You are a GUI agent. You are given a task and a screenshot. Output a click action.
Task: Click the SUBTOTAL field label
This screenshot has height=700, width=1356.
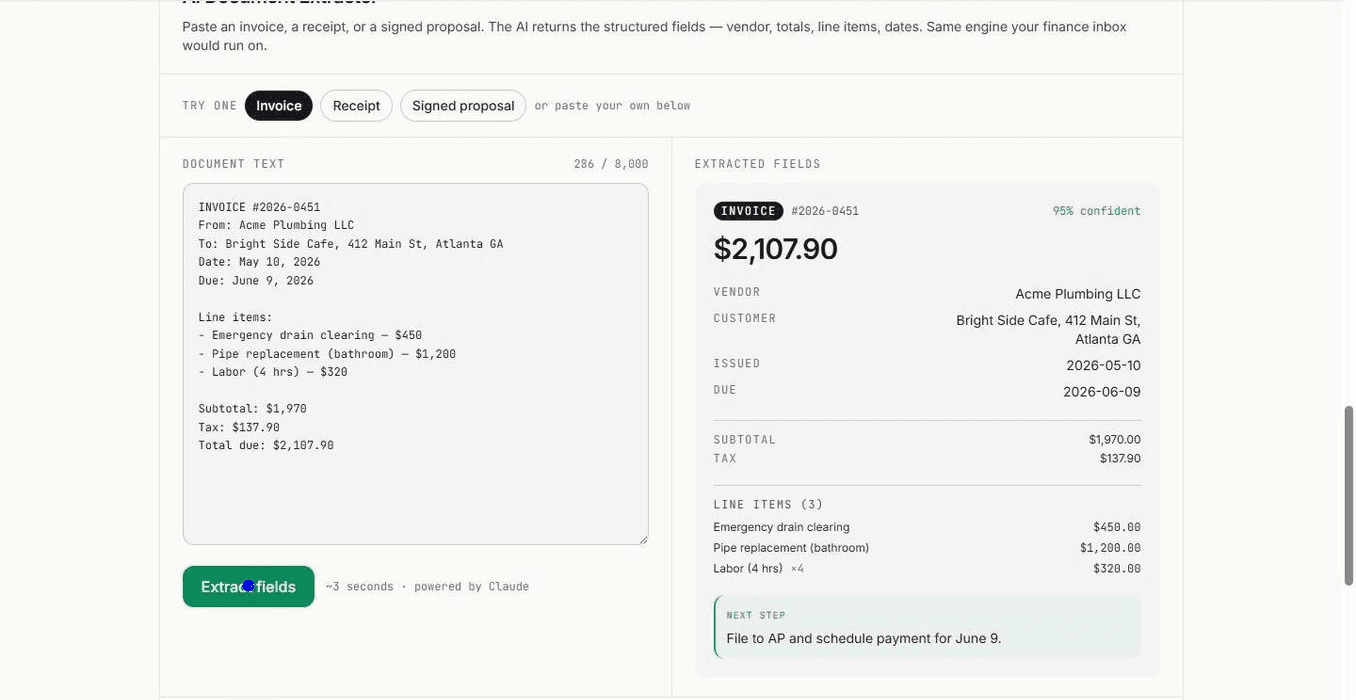pos(745,440)
